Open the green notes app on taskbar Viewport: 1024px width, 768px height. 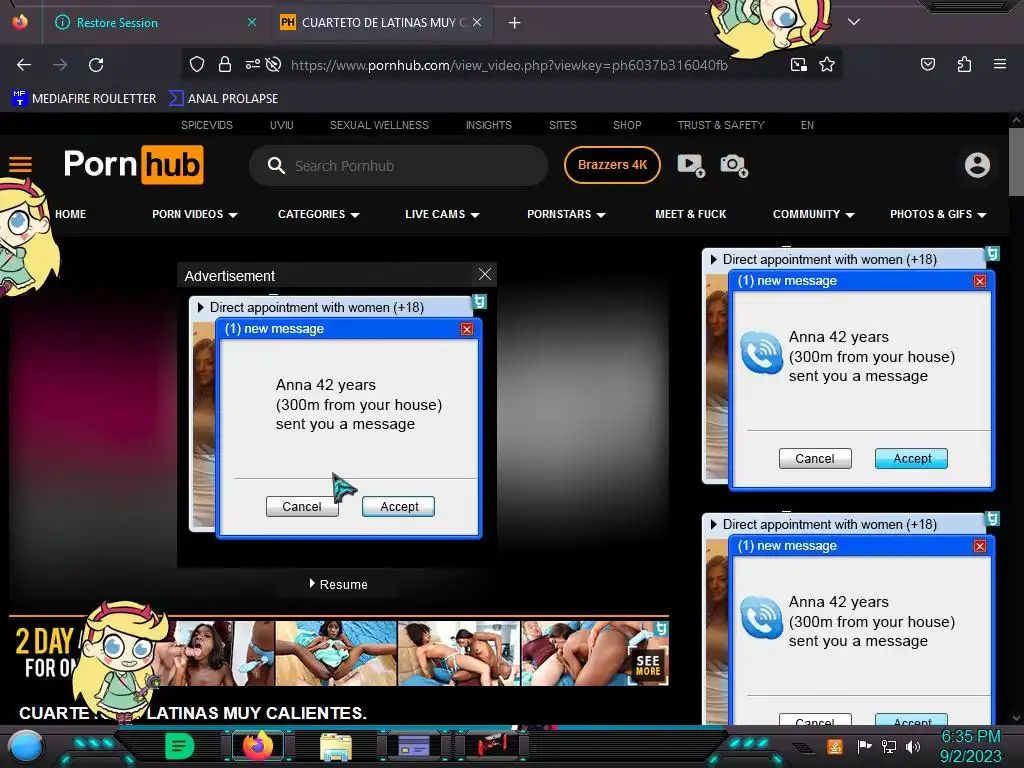pos(180,746)
